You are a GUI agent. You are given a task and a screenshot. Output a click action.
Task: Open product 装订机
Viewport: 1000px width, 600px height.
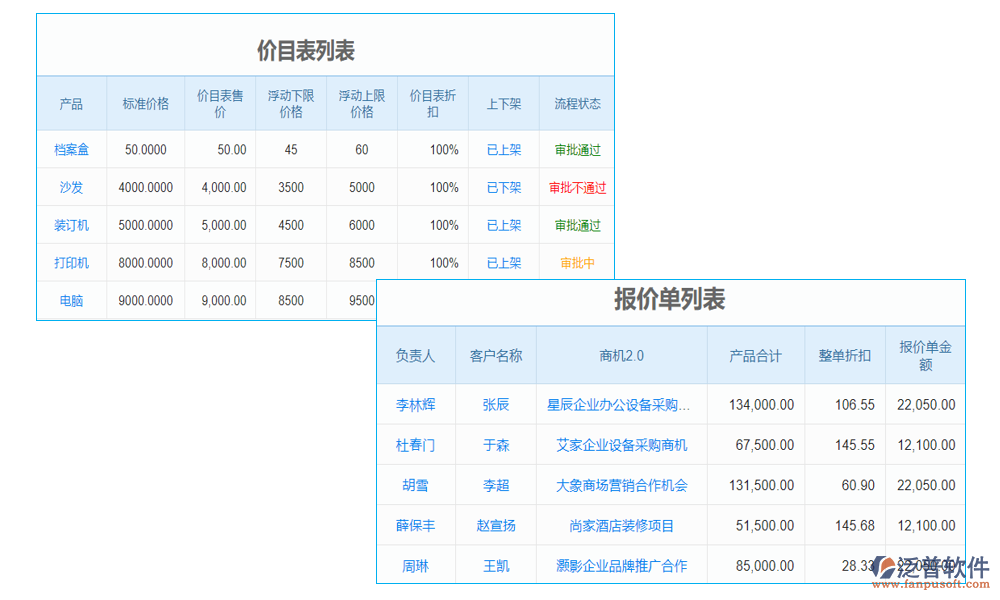(x=71, y=225)
